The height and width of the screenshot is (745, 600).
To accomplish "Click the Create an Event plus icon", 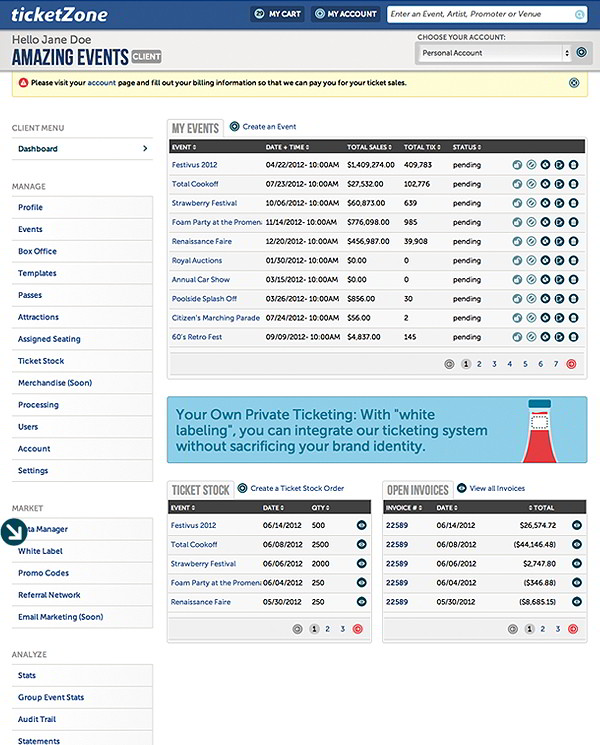I will tap(234, 126).
